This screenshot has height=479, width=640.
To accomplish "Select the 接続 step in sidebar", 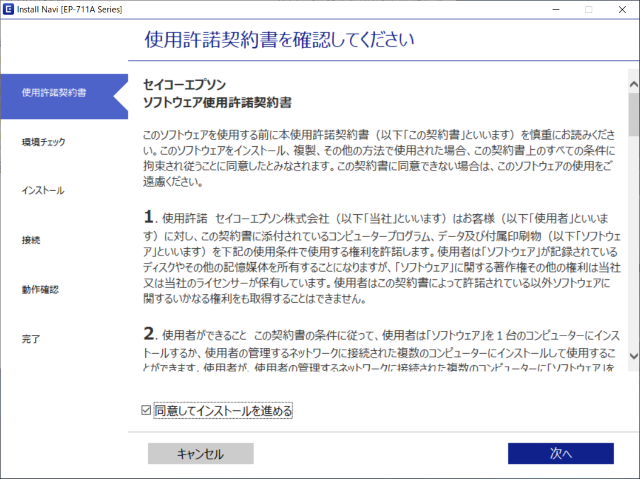I will tap(31, 240).
